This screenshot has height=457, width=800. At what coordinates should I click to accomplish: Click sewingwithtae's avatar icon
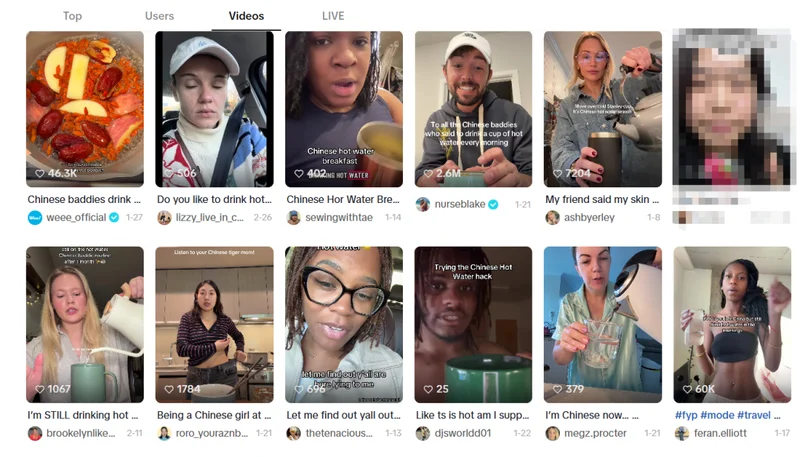coord(293,218)
